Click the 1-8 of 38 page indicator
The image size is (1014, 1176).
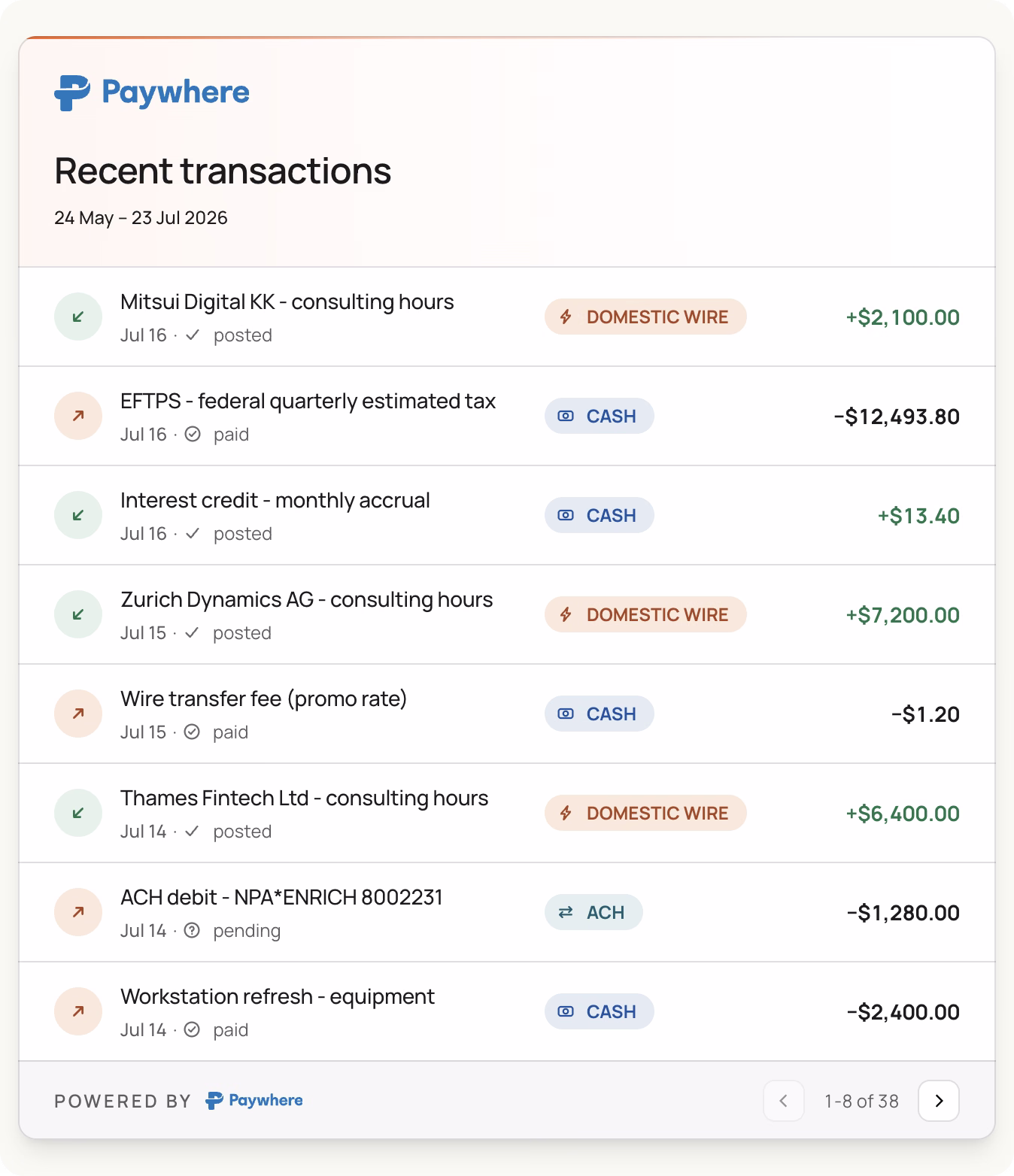pyautogui.click(x=861, y=1102)
